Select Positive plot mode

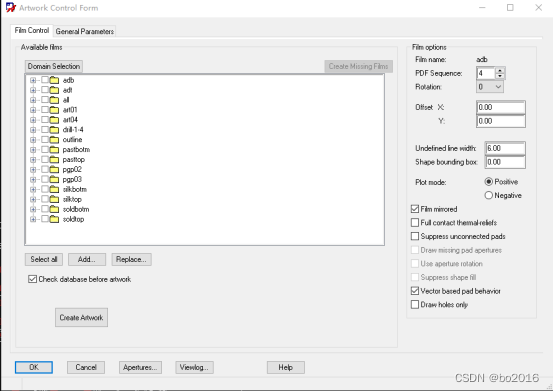coord(489,182)
